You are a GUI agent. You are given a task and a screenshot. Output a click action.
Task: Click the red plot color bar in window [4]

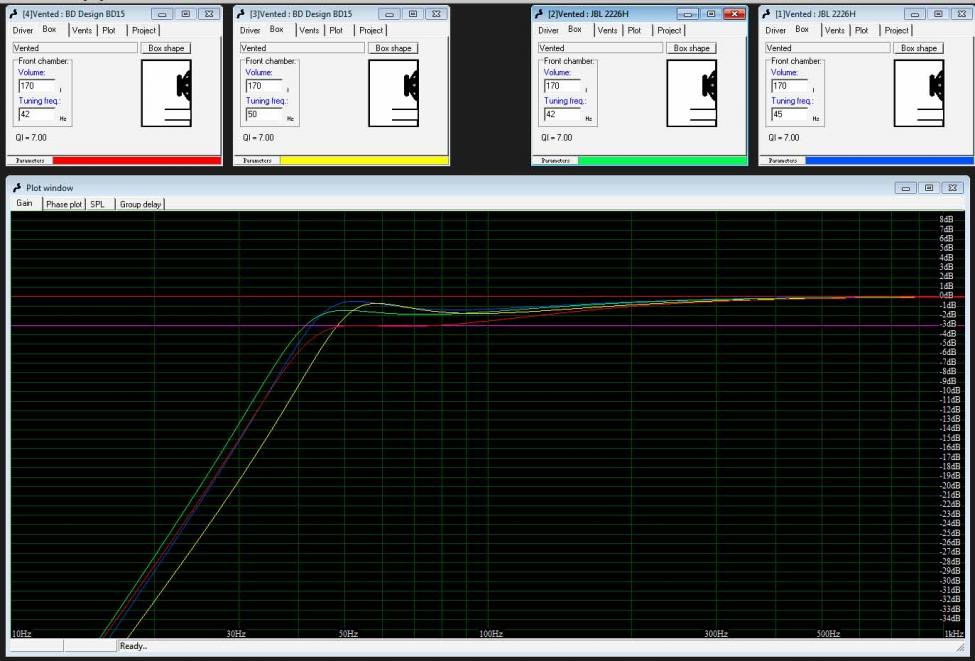[x=136, y=160]
